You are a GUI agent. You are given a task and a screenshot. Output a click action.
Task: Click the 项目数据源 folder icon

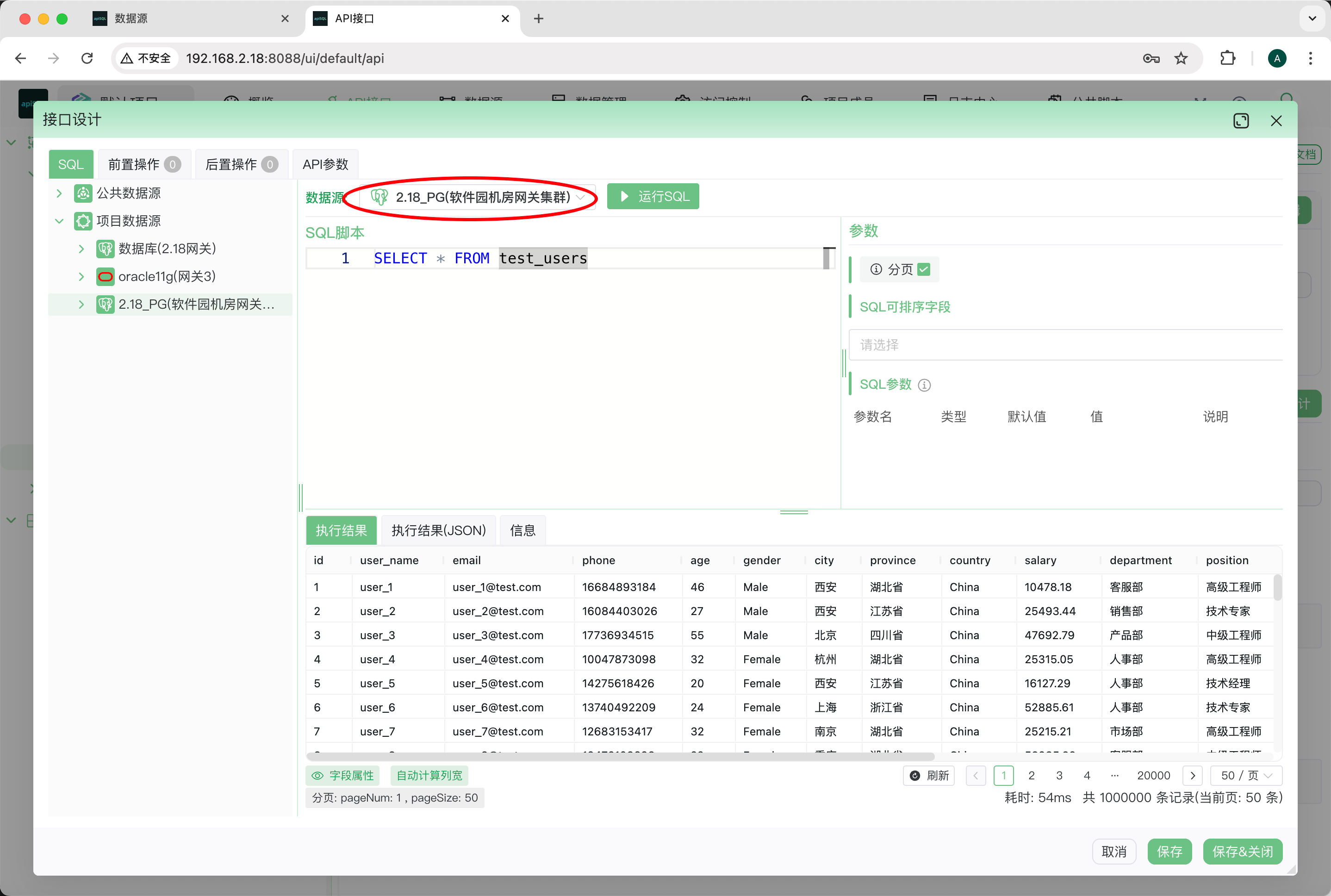click(x=83, y=221)
